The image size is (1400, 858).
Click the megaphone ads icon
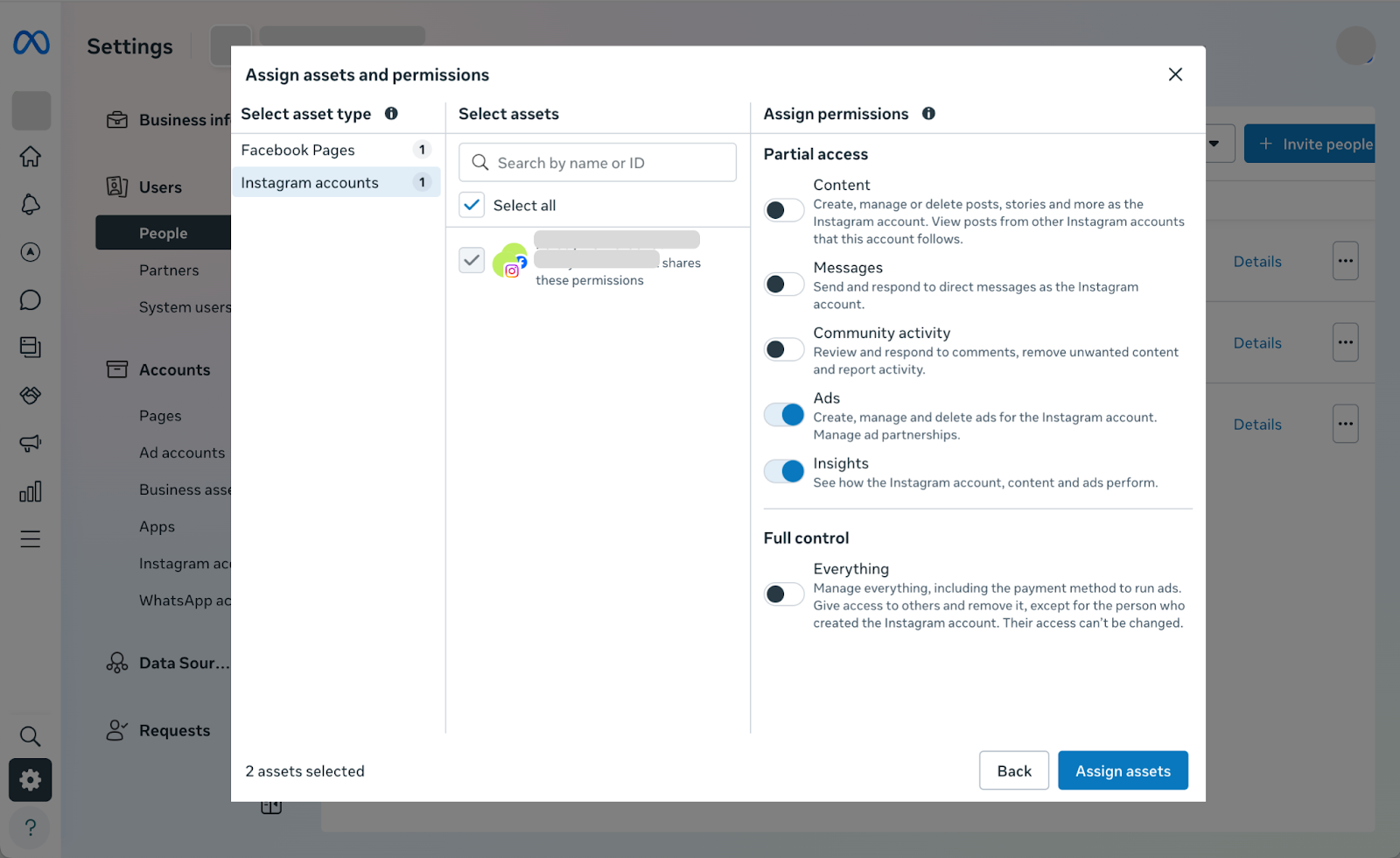31,443
